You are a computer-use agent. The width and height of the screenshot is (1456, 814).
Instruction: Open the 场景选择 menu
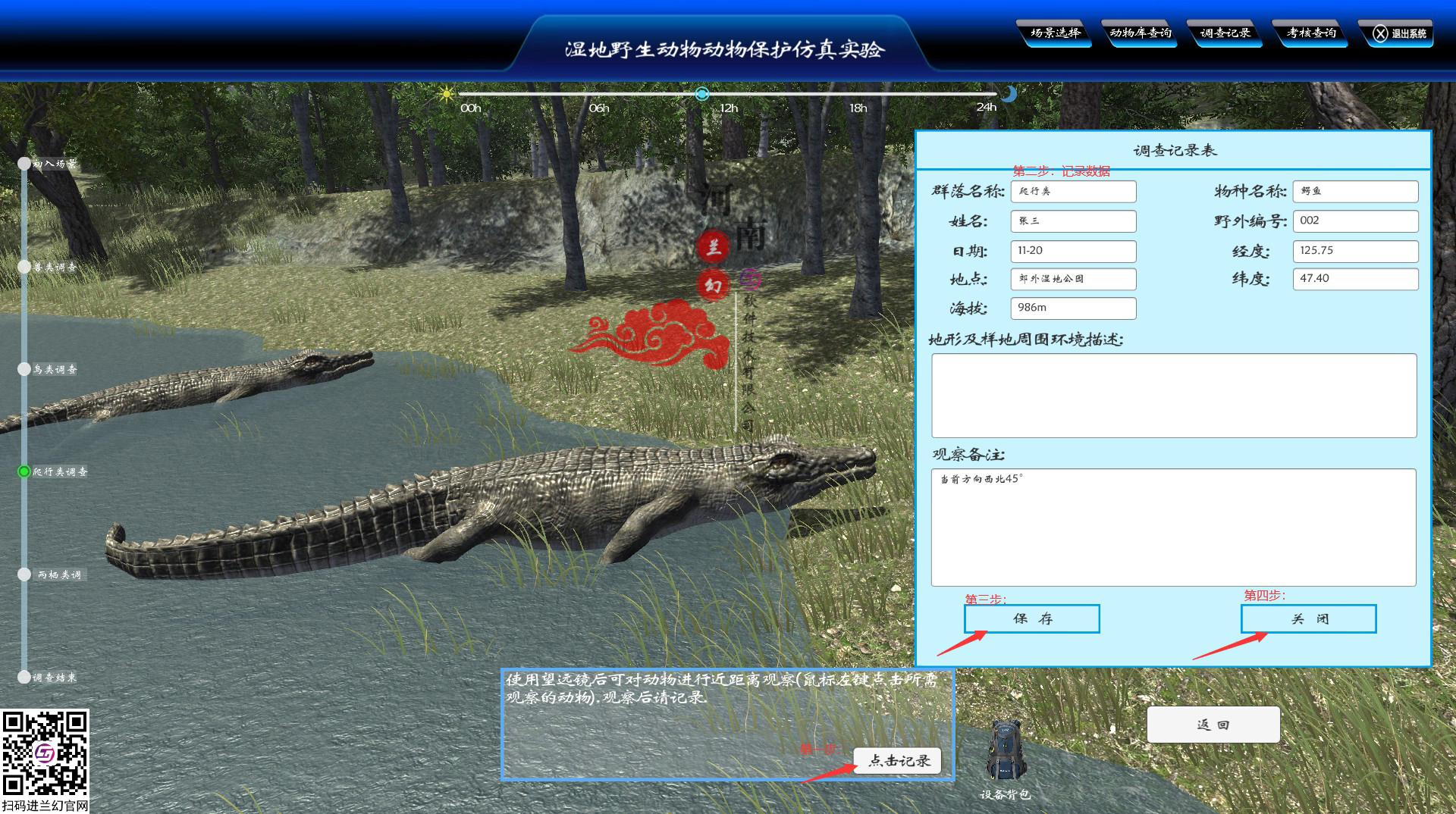pos(1056,33)
